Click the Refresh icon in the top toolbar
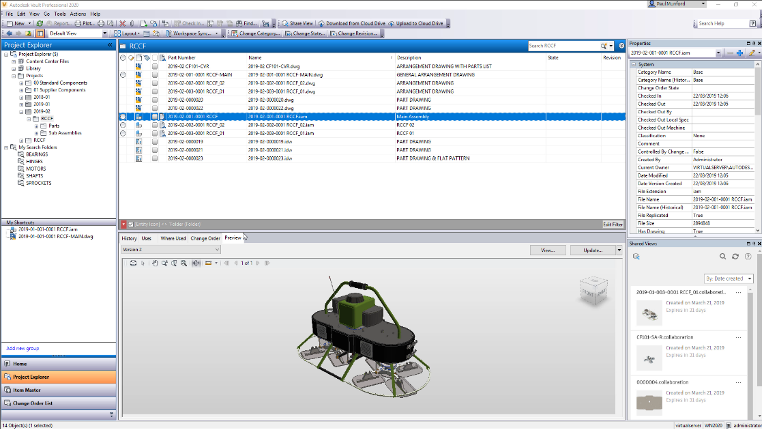 (x=40, y=23)
